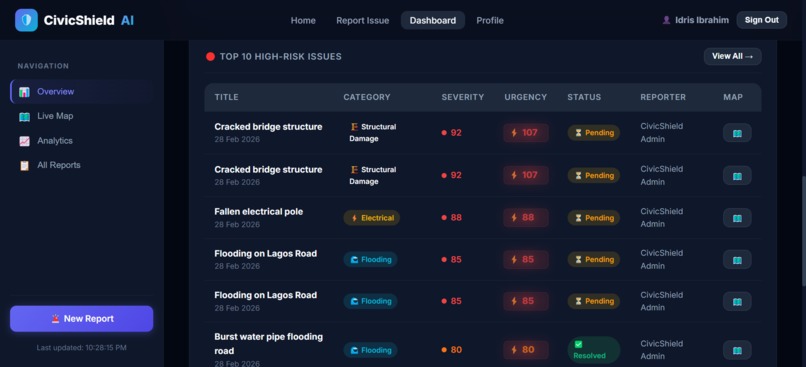Open All Reports from the sidebar
Screen dimensions: 806x367
click(82, 165)
